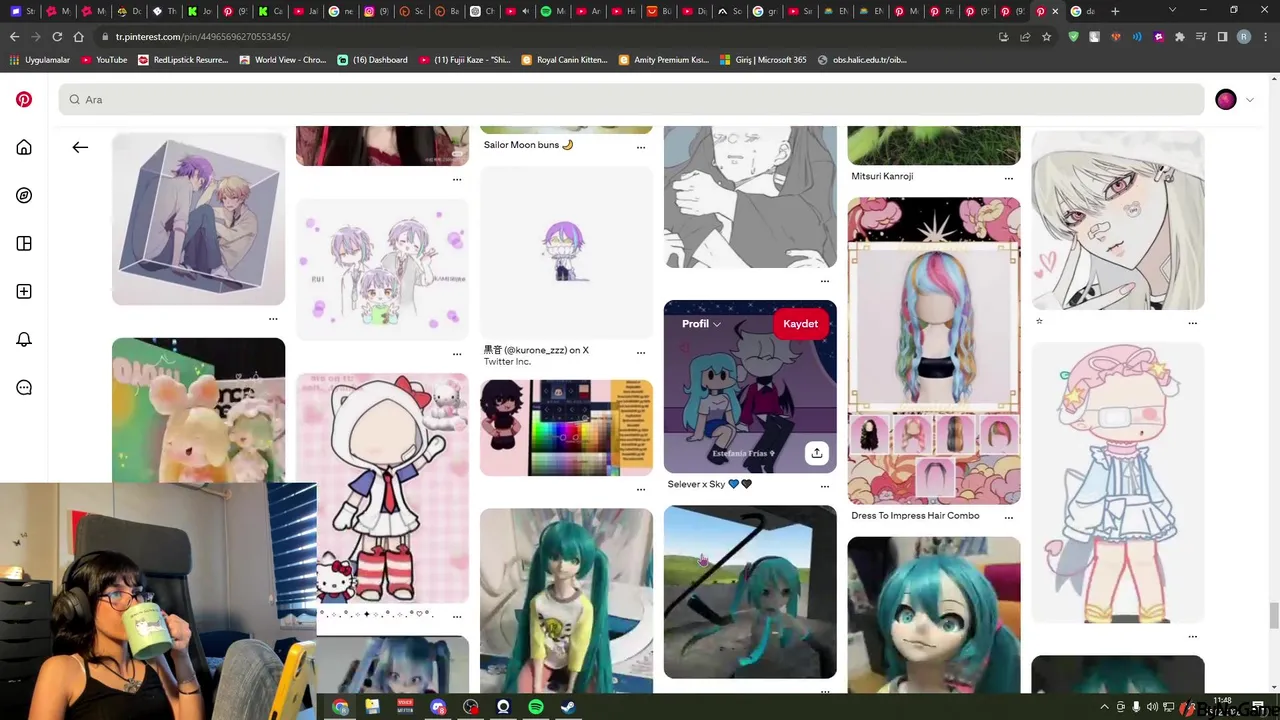Click Chrome's back navigation arrow
This screenshot has height=720, width=1280.
pos(14,37)
